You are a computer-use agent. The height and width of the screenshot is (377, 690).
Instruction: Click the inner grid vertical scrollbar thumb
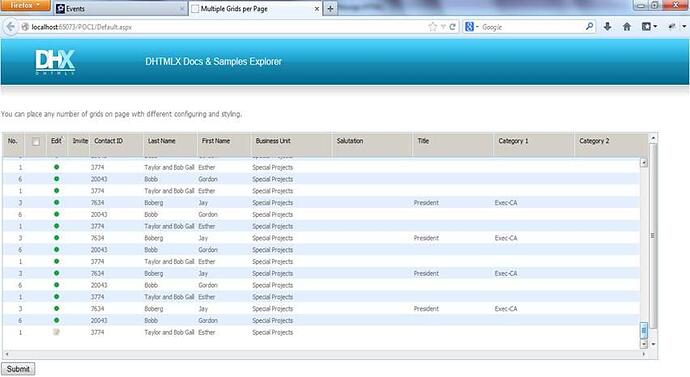[644, 330]
